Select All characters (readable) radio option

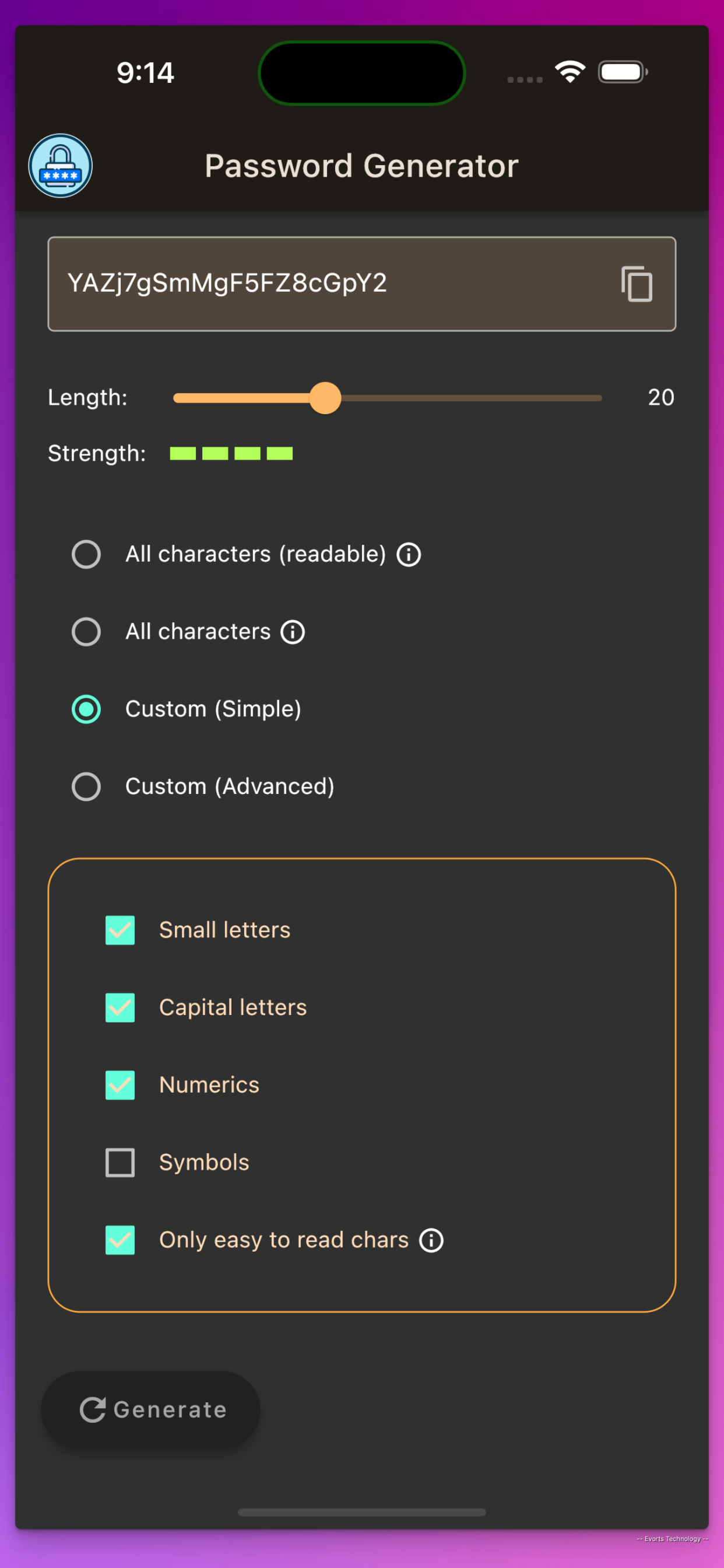(86, 555)
